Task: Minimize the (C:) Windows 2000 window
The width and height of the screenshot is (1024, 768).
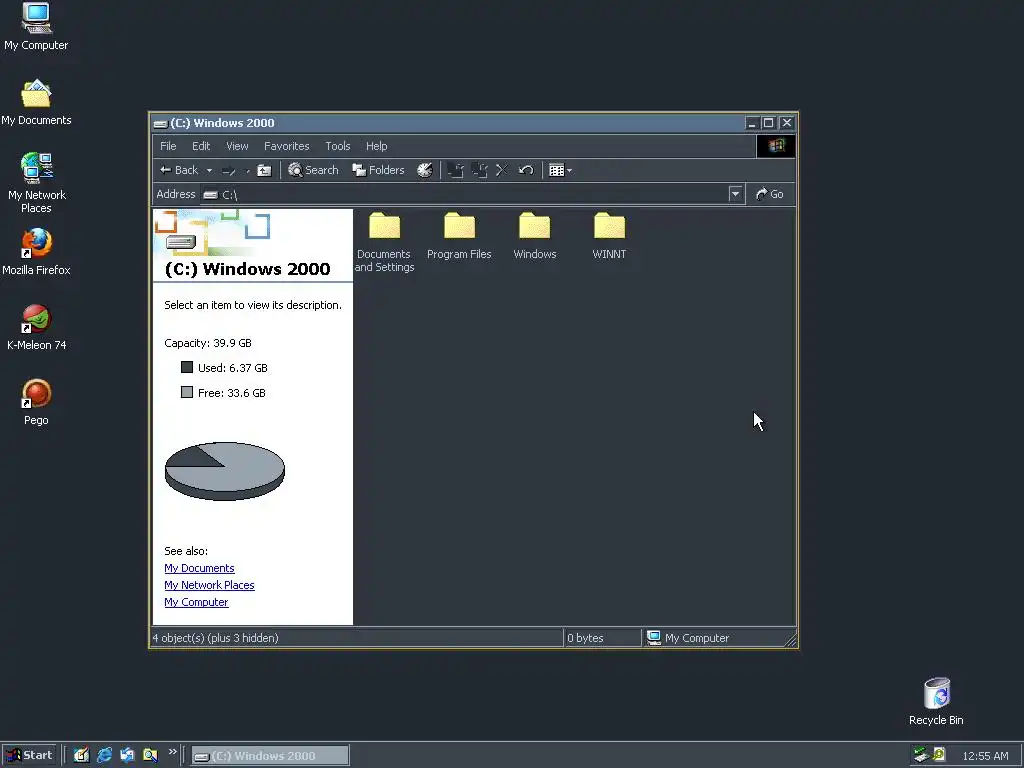Action: [x=752, y=123]
